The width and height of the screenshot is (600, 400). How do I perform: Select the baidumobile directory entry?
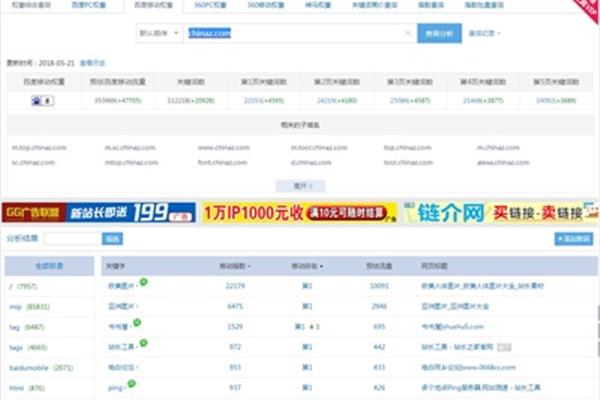tap(41, 368)
